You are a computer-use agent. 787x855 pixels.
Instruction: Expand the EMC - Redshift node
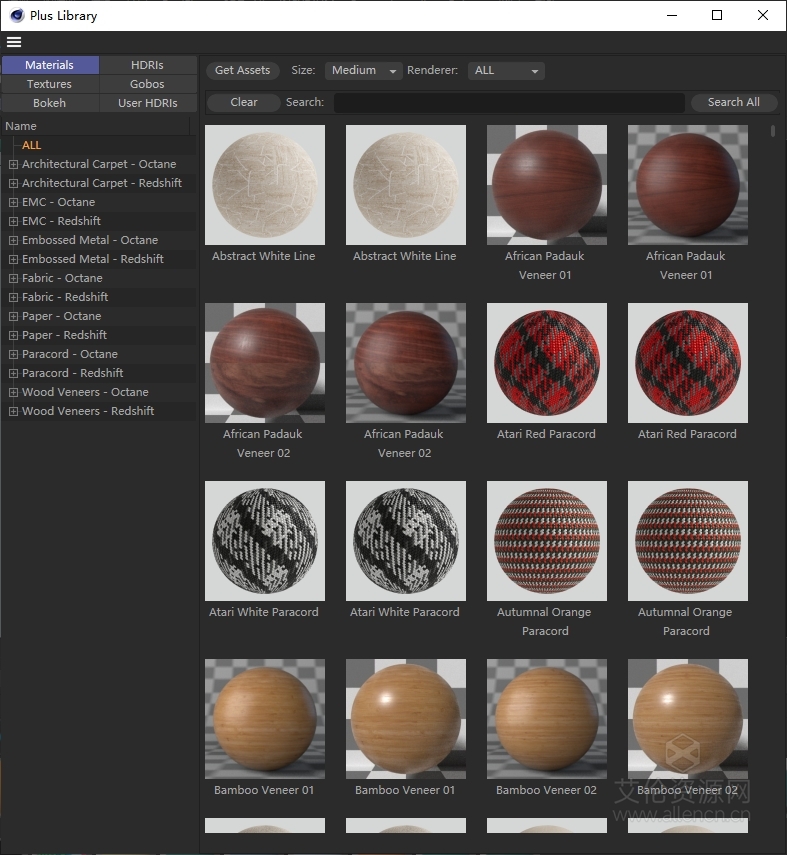14,221
